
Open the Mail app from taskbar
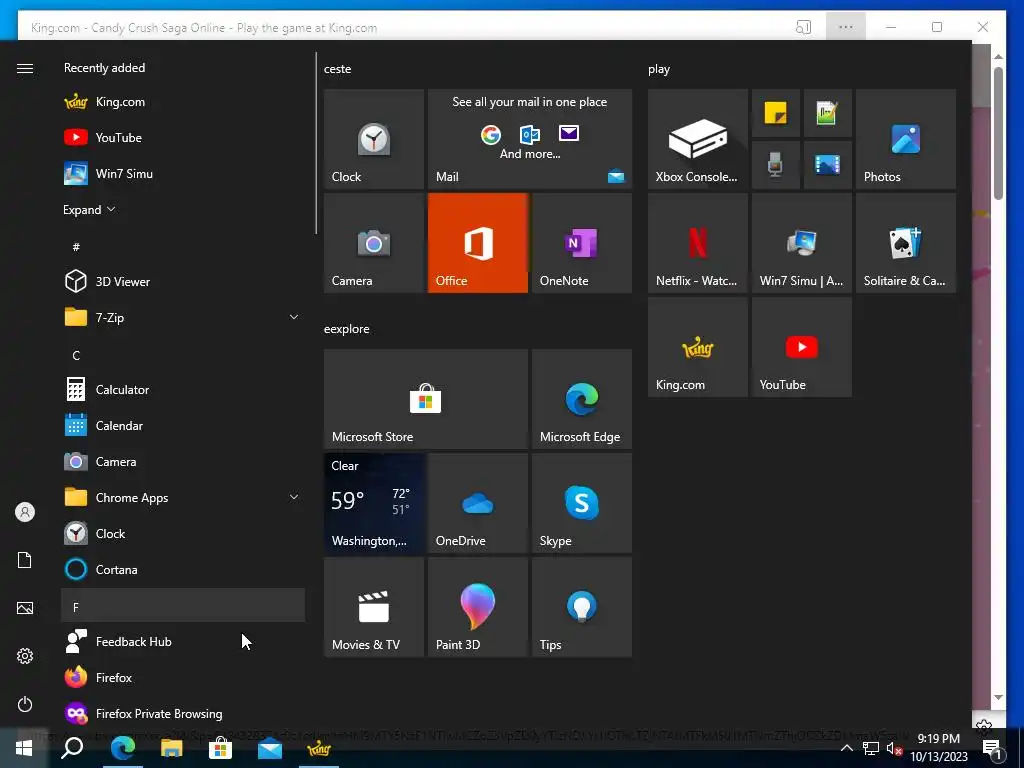[x=270, y=748]
